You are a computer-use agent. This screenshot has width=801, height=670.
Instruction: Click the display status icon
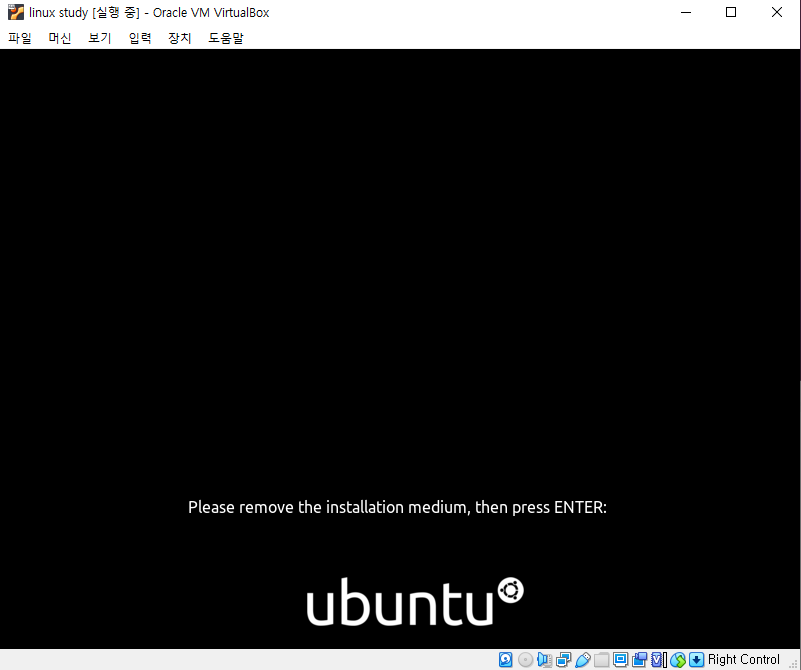point(620,660)
